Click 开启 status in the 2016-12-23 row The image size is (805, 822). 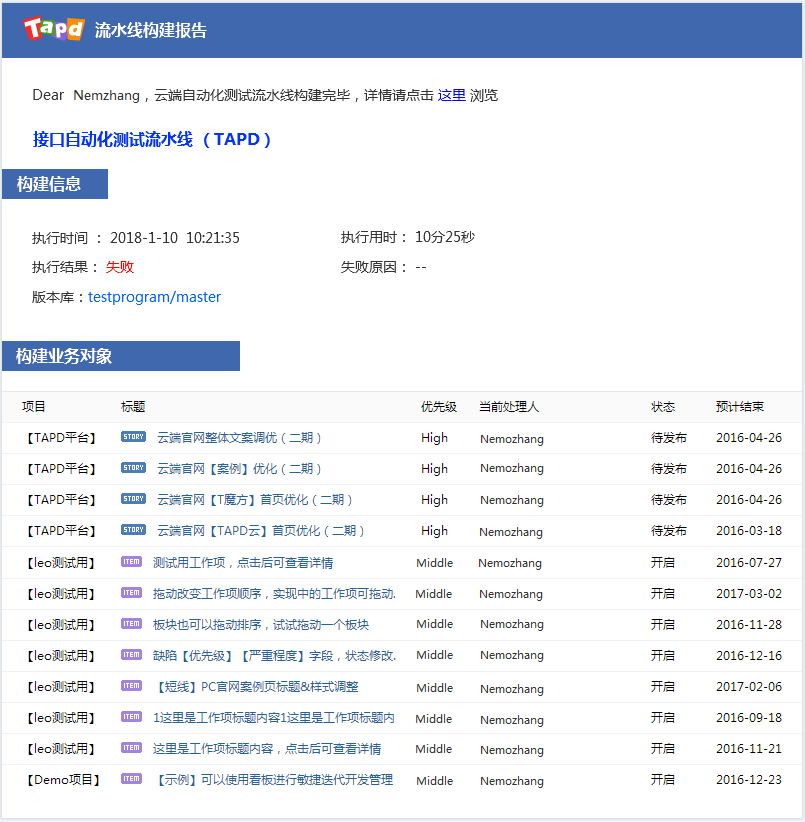coord(663,780)
